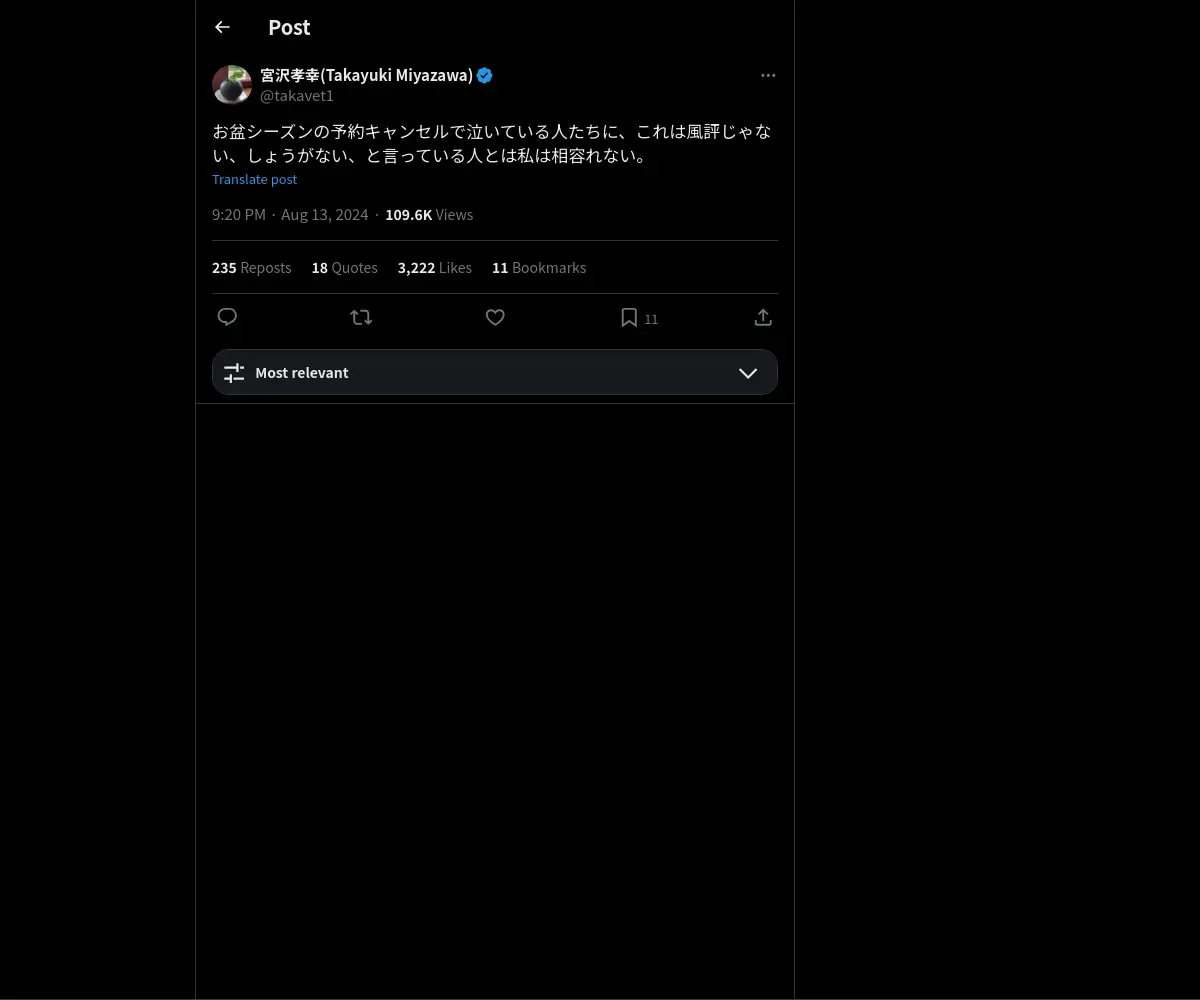This screenshot has width=1200, height=1000.
Task: Expand the Most relevant chevron dropdown
Action: [748, 373]
